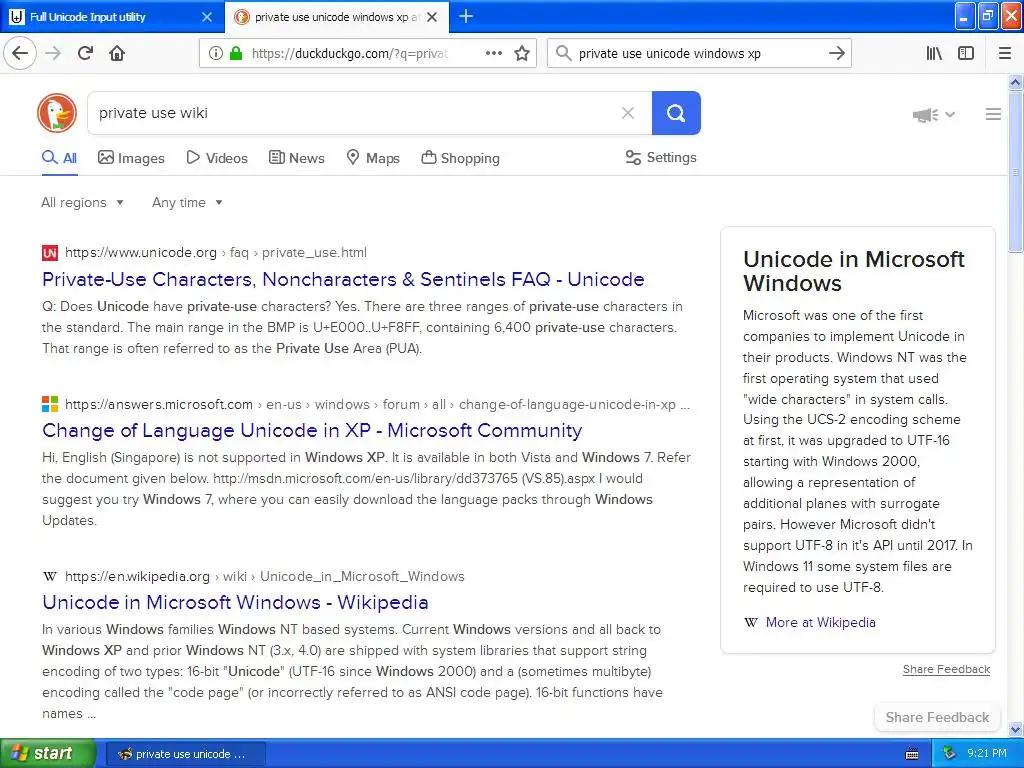Click the floating Share Feedback button
This screenshot has height=768, width=1024.
point(937,717)
